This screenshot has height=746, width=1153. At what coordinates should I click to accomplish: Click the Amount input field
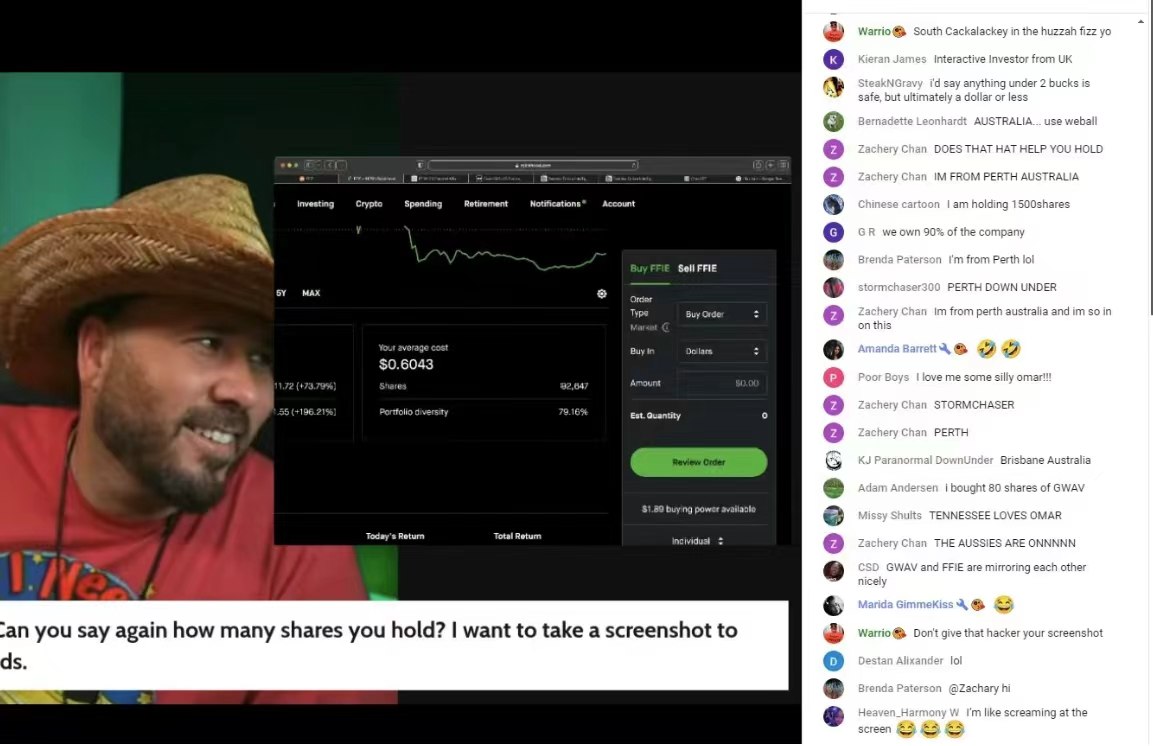pos(721,383)
